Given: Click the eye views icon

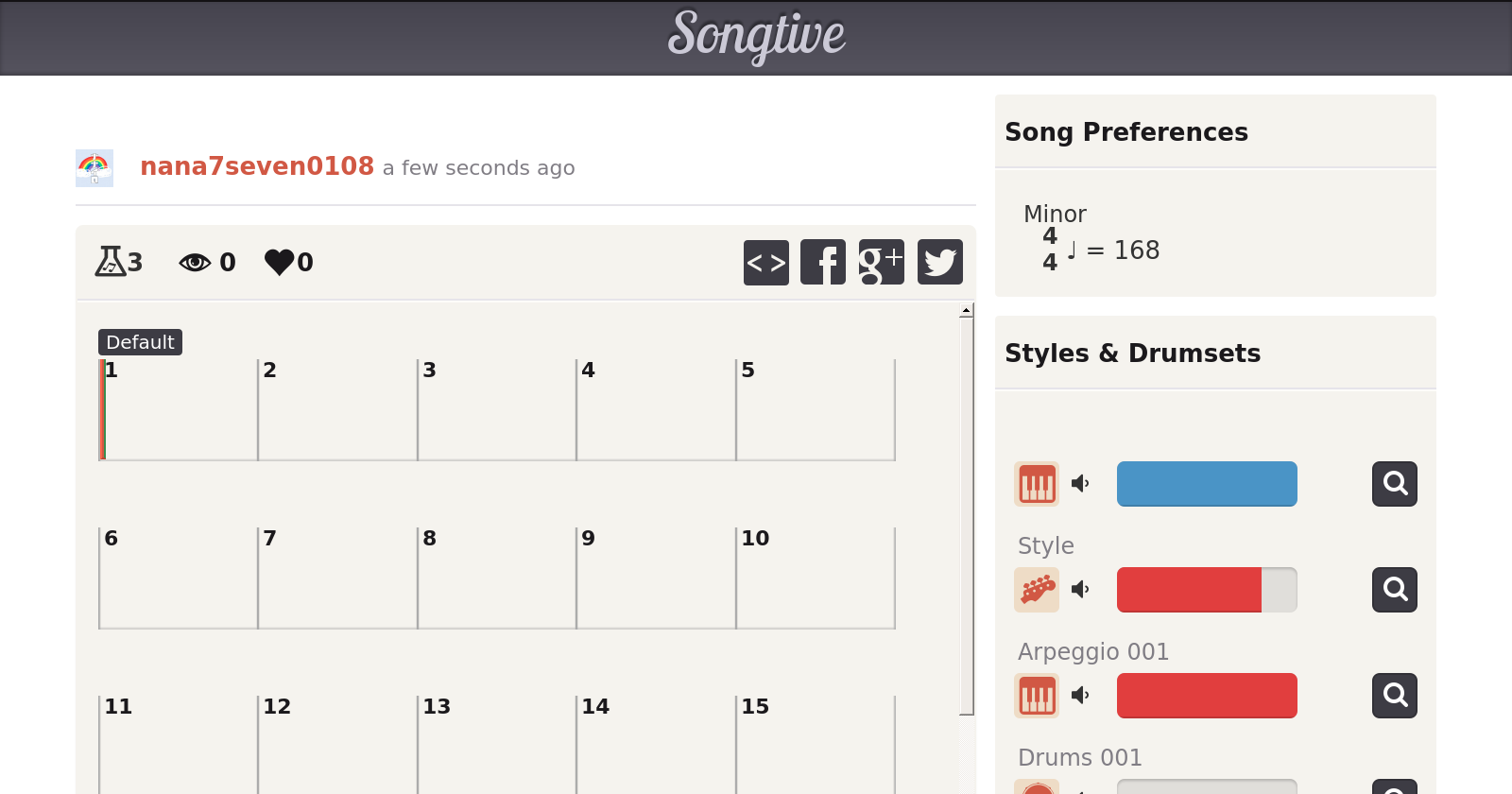Looking at the screenshot, I should tap(195, 262).
